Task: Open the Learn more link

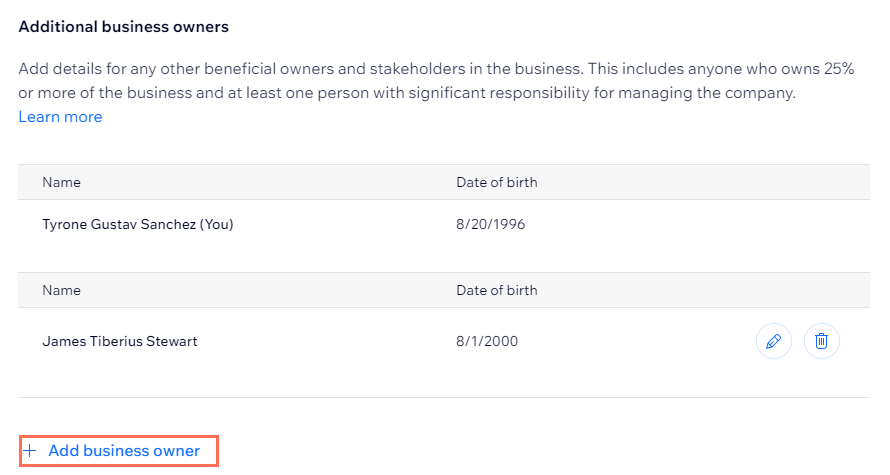Action: coord(60,117)
